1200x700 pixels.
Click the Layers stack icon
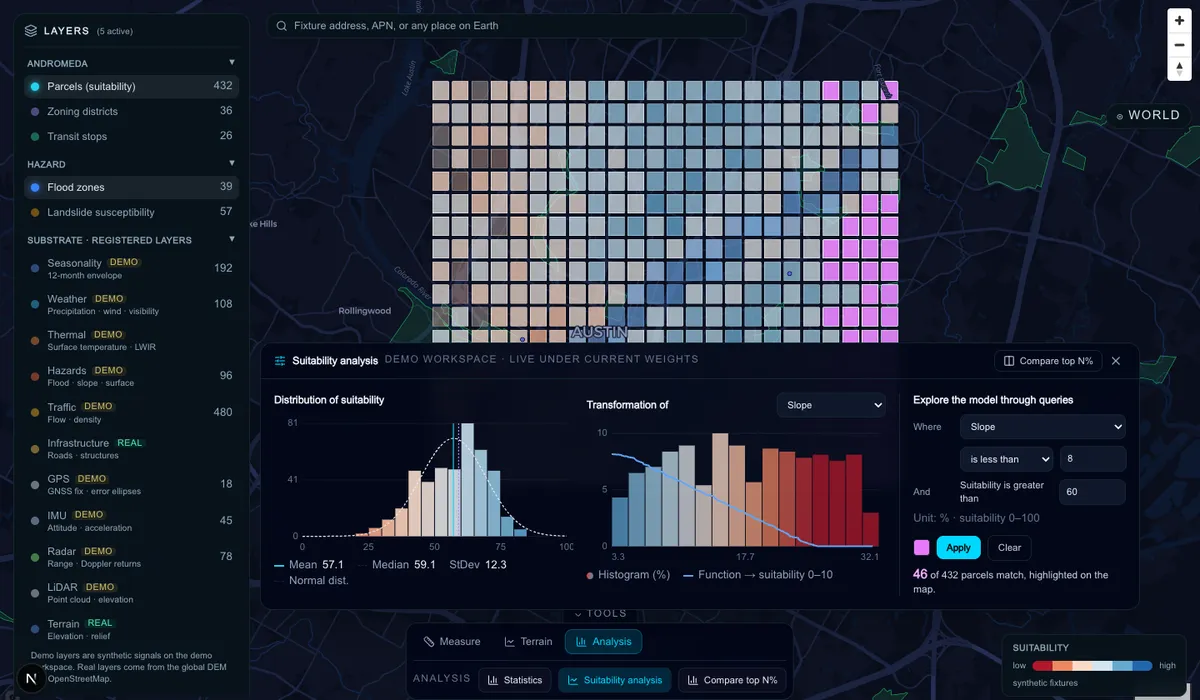pyautogui.click(x=31, y=31)
